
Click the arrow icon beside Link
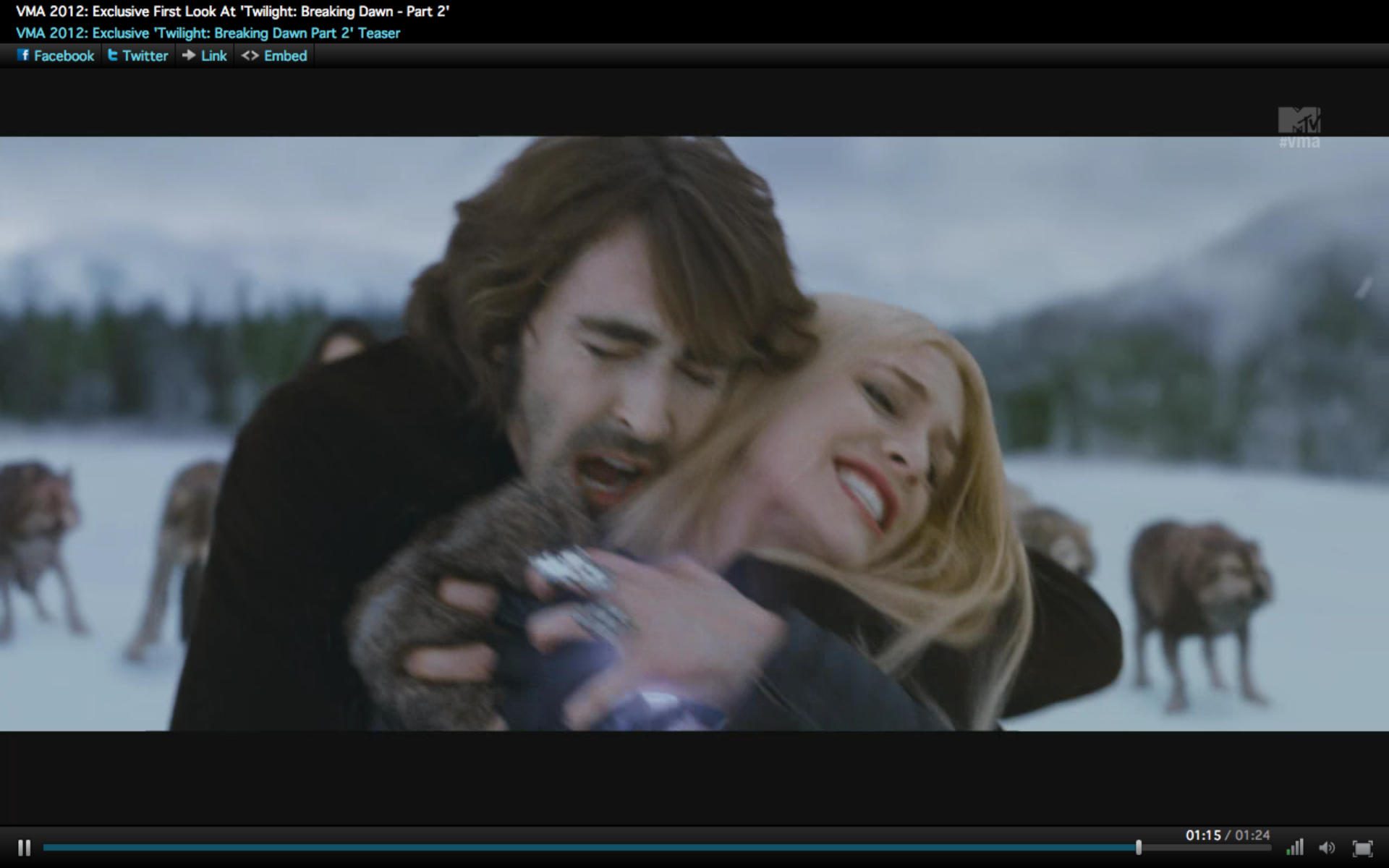tap(189, 55)
